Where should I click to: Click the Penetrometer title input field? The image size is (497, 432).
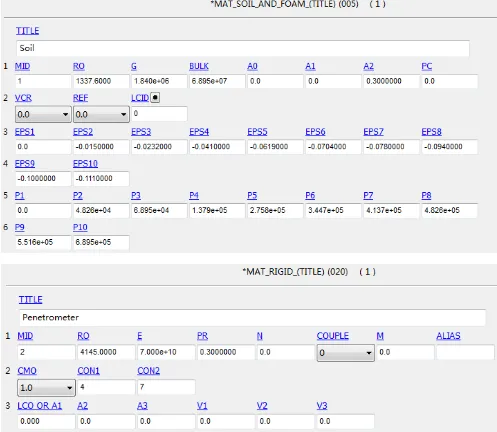pyautogui.click(x=252, y=318)
